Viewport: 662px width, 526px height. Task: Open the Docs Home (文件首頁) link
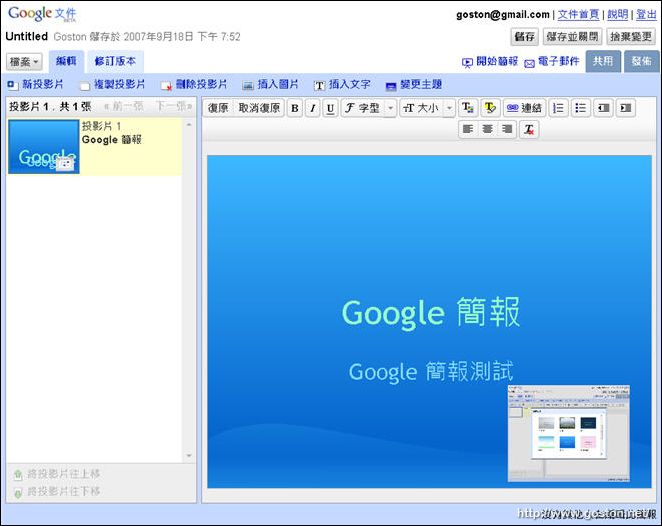point(578,14)
